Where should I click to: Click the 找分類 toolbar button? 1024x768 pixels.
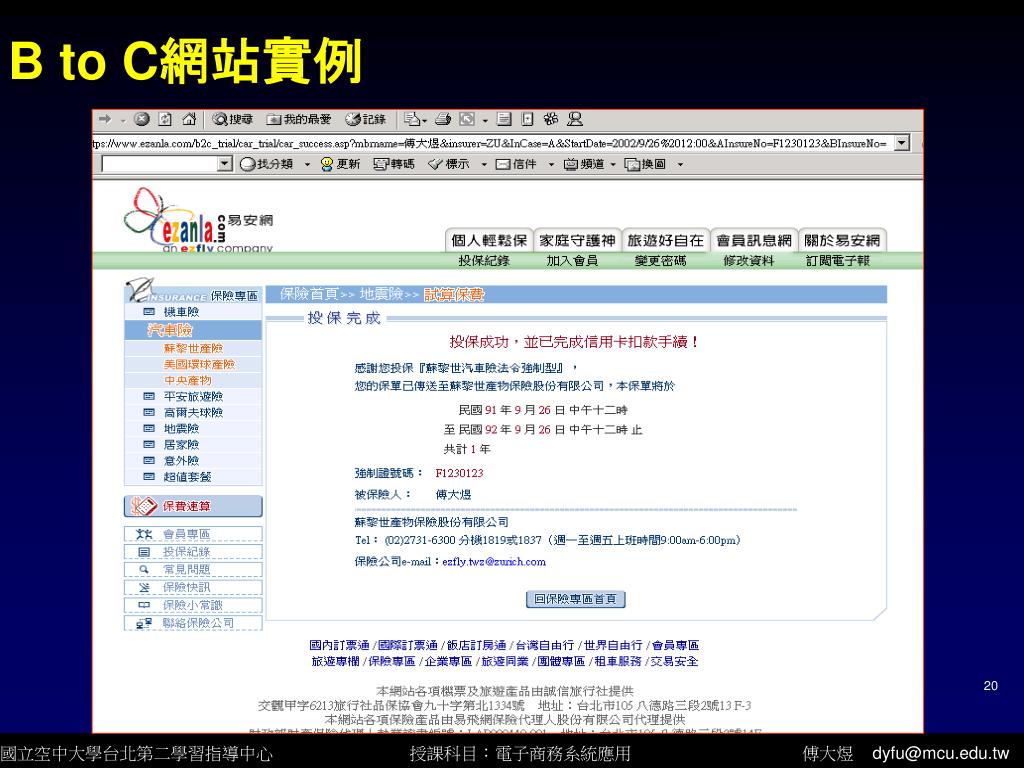click(x=266, y=164)
